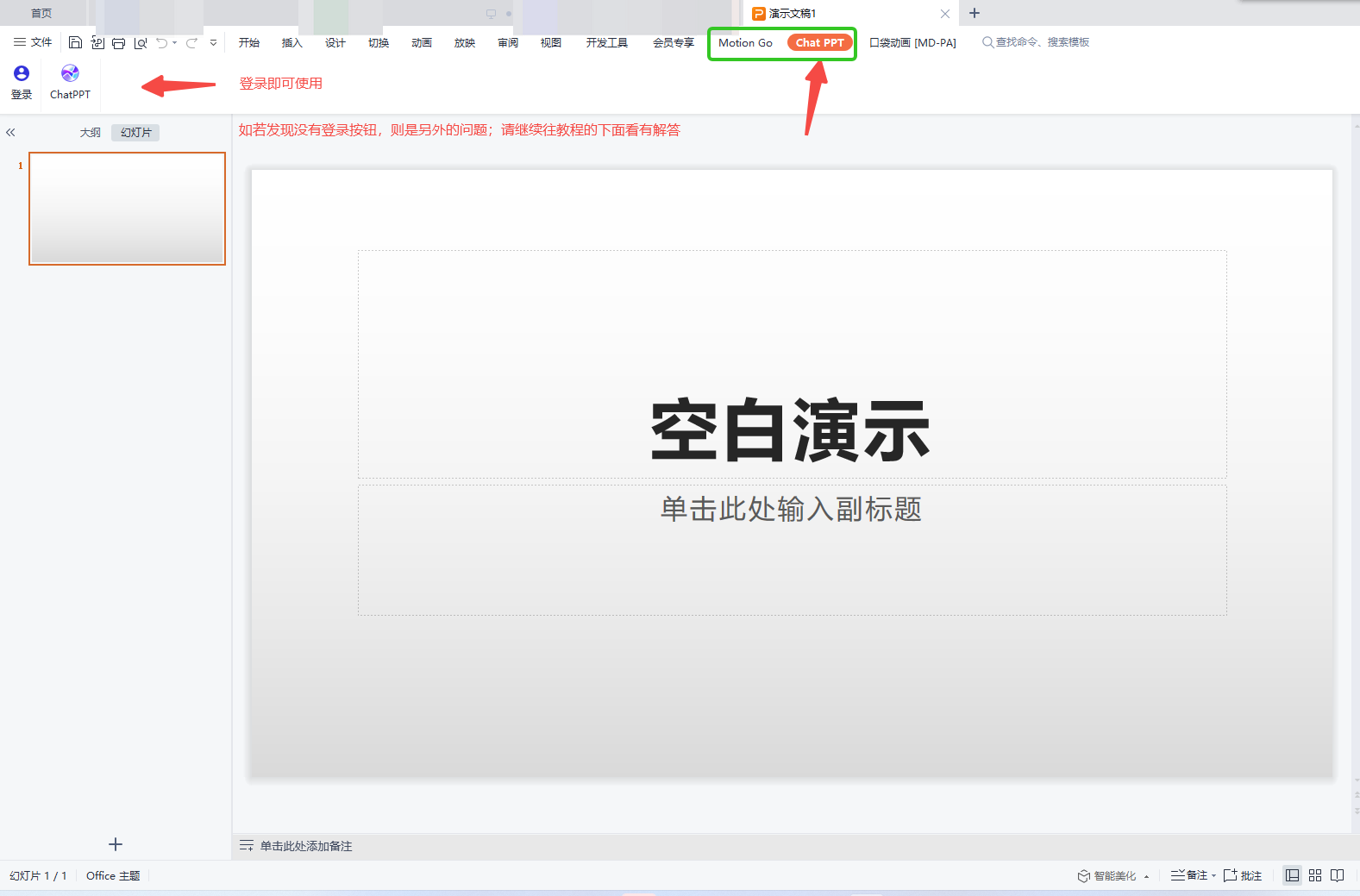The image size is (1360, 896).
Task: Switch to the 大纲 outline tab
Action: [91, 132]
